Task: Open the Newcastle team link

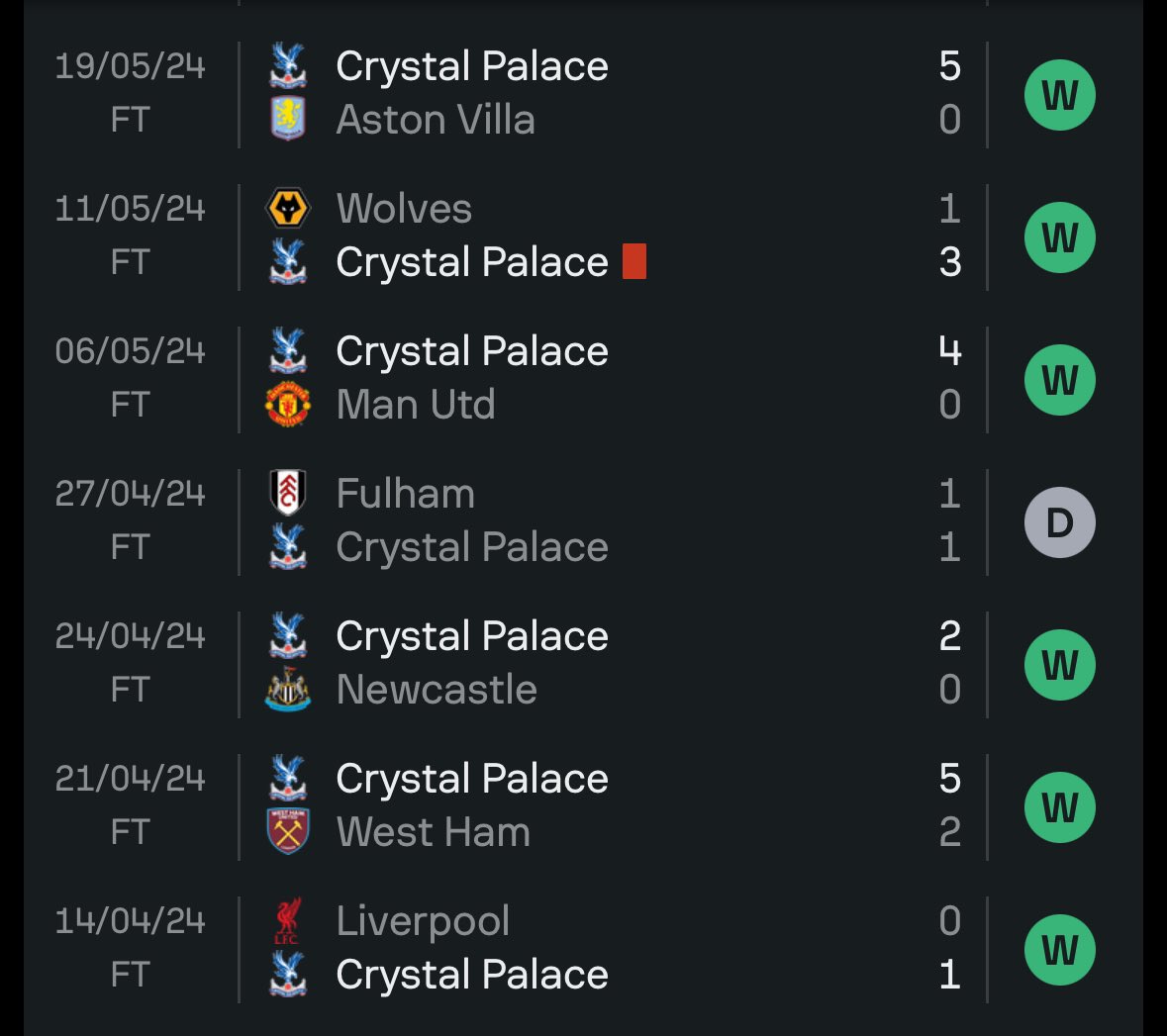Action: (437, 689)
